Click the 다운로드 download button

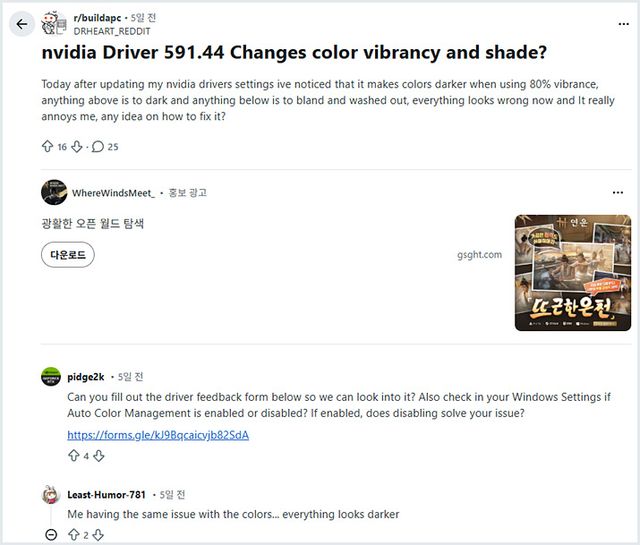[x=68, y=255]
